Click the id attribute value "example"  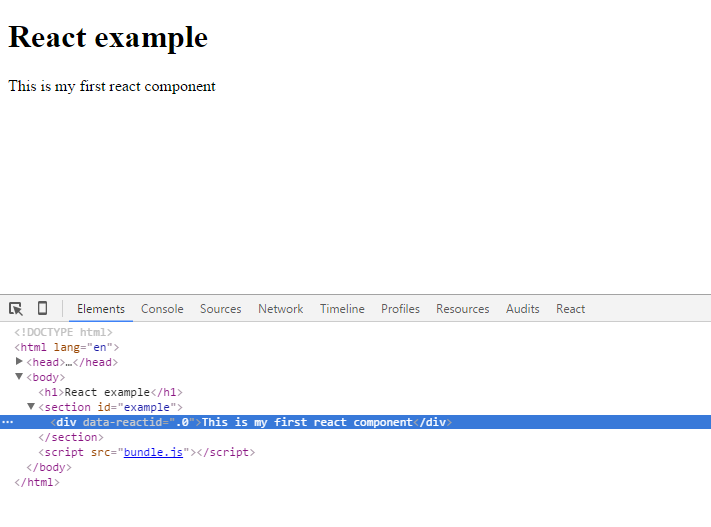146,407
